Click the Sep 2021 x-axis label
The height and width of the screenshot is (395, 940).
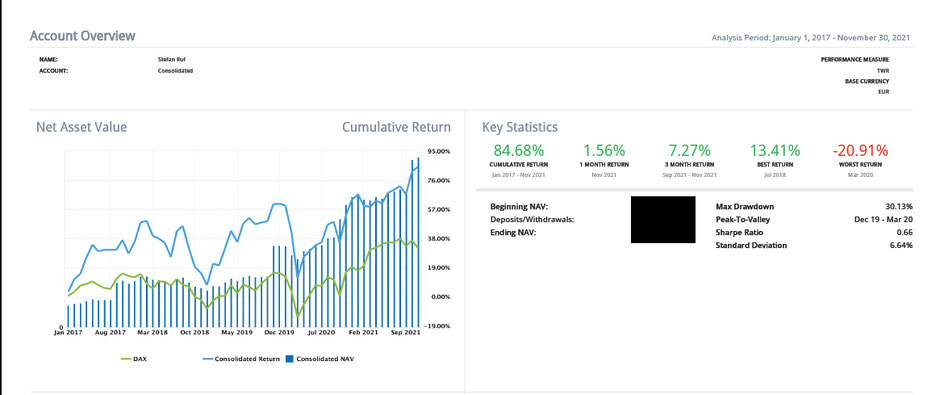406,332
